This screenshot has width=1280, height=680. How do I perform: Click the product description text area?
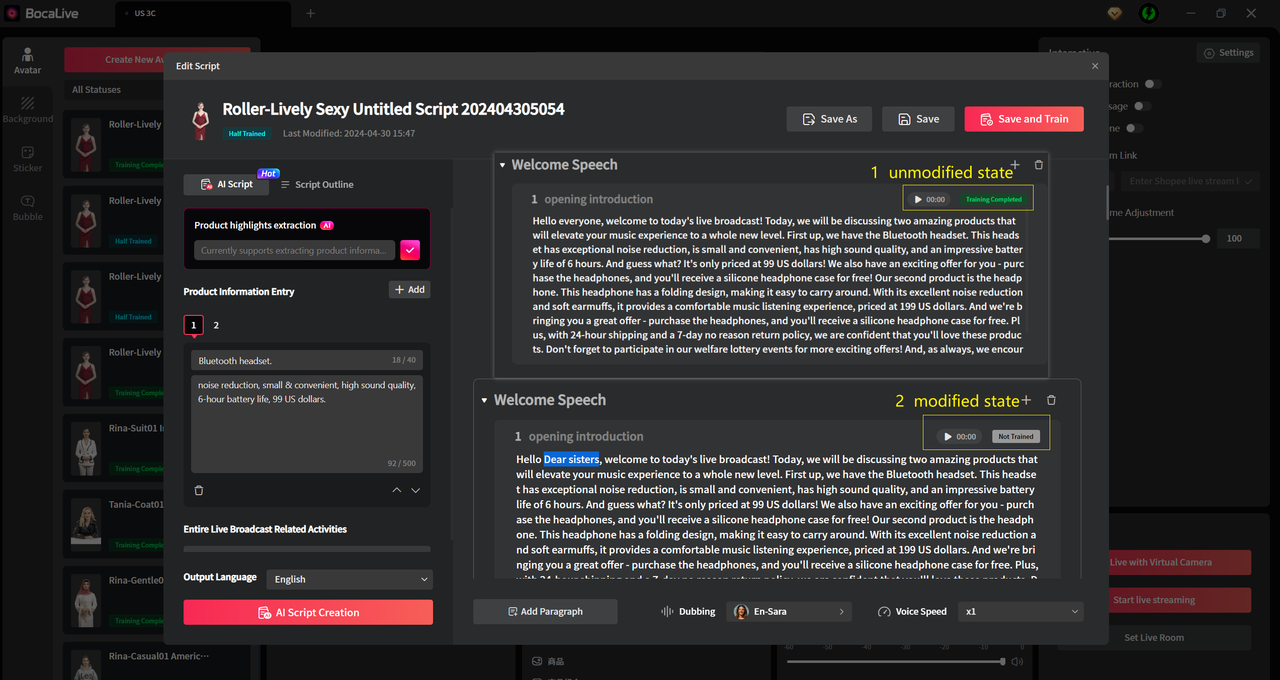[307, 422]
